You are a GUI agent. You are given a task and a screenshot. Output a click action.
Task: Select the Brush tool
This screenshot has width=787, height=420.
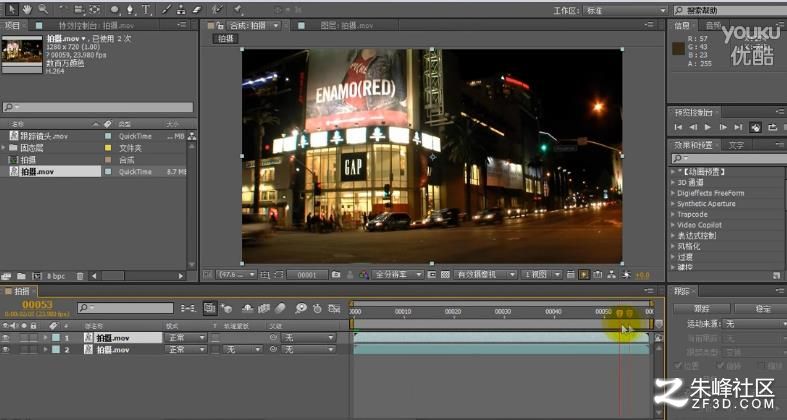[166, 10]
